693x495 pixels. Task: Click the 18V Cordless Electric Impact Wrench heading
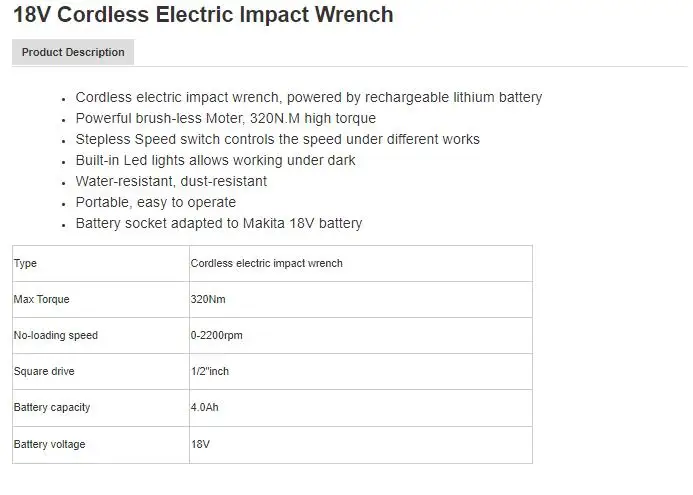203,15
